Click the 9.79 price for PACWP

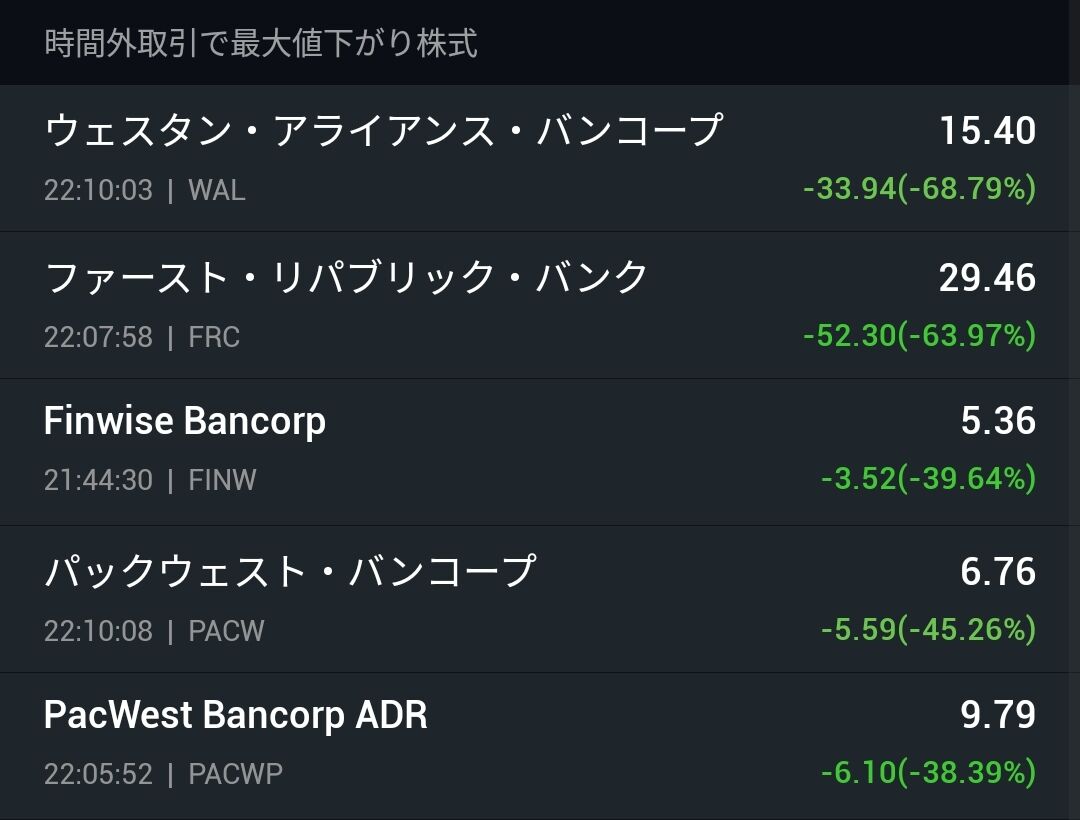(x=998, y=715)
